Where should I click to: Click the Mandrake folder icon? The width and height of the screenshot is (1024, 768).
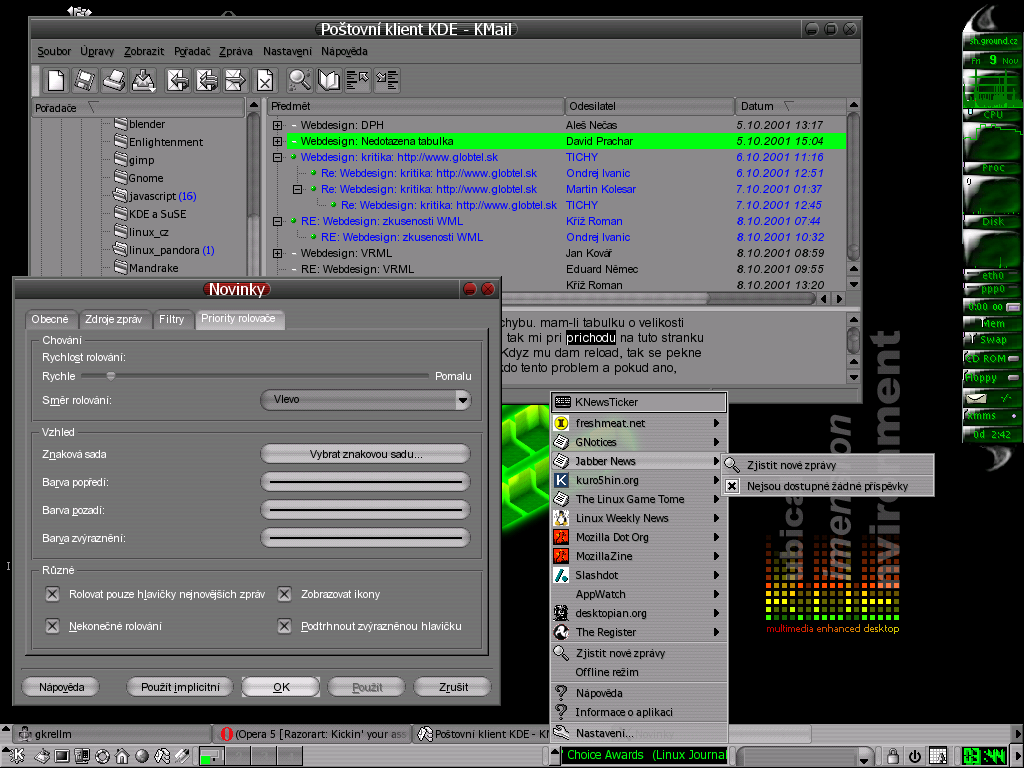coord(120,267)
